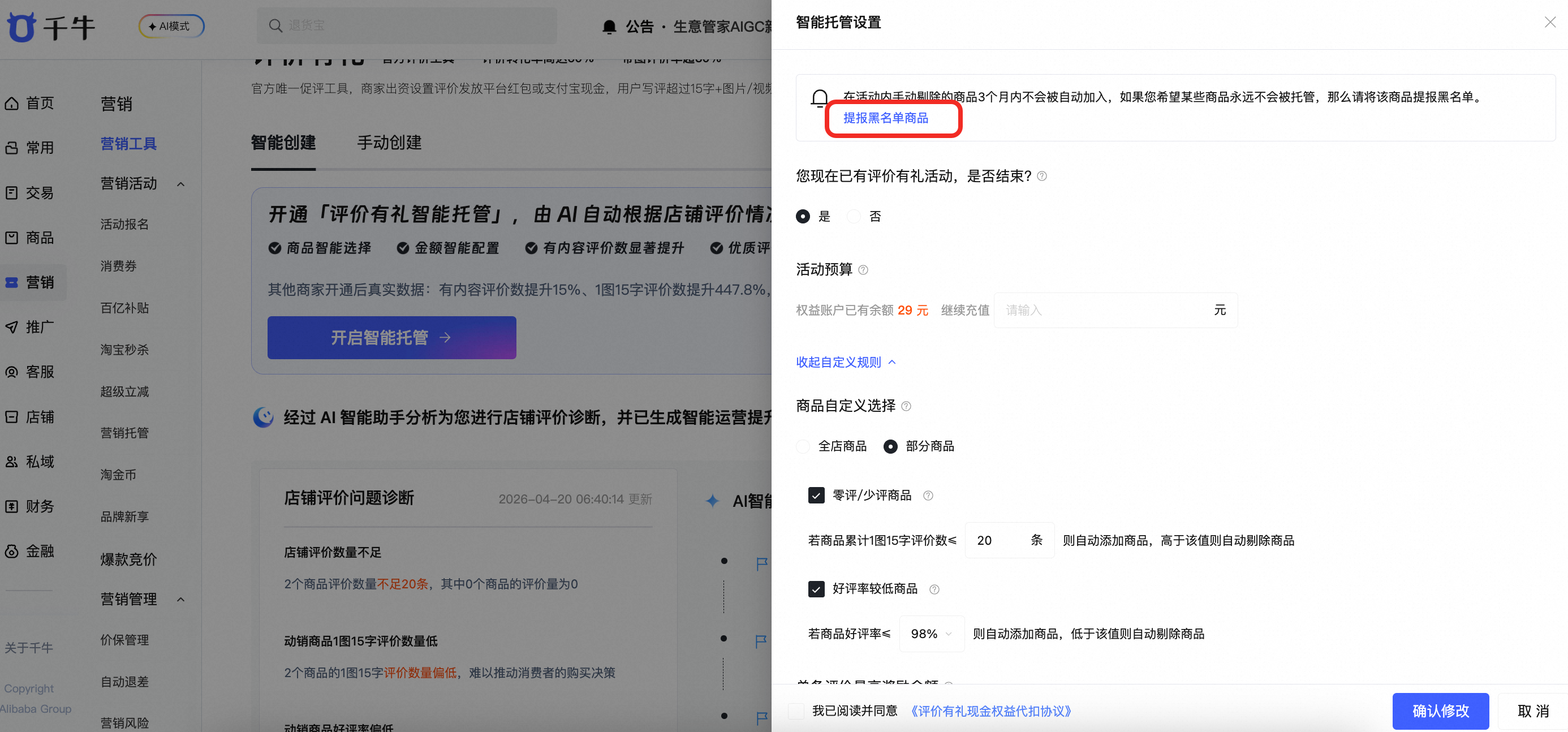
Task: Check the 我已阅读并同意 agreement checkbox
Action: [796, 711]
